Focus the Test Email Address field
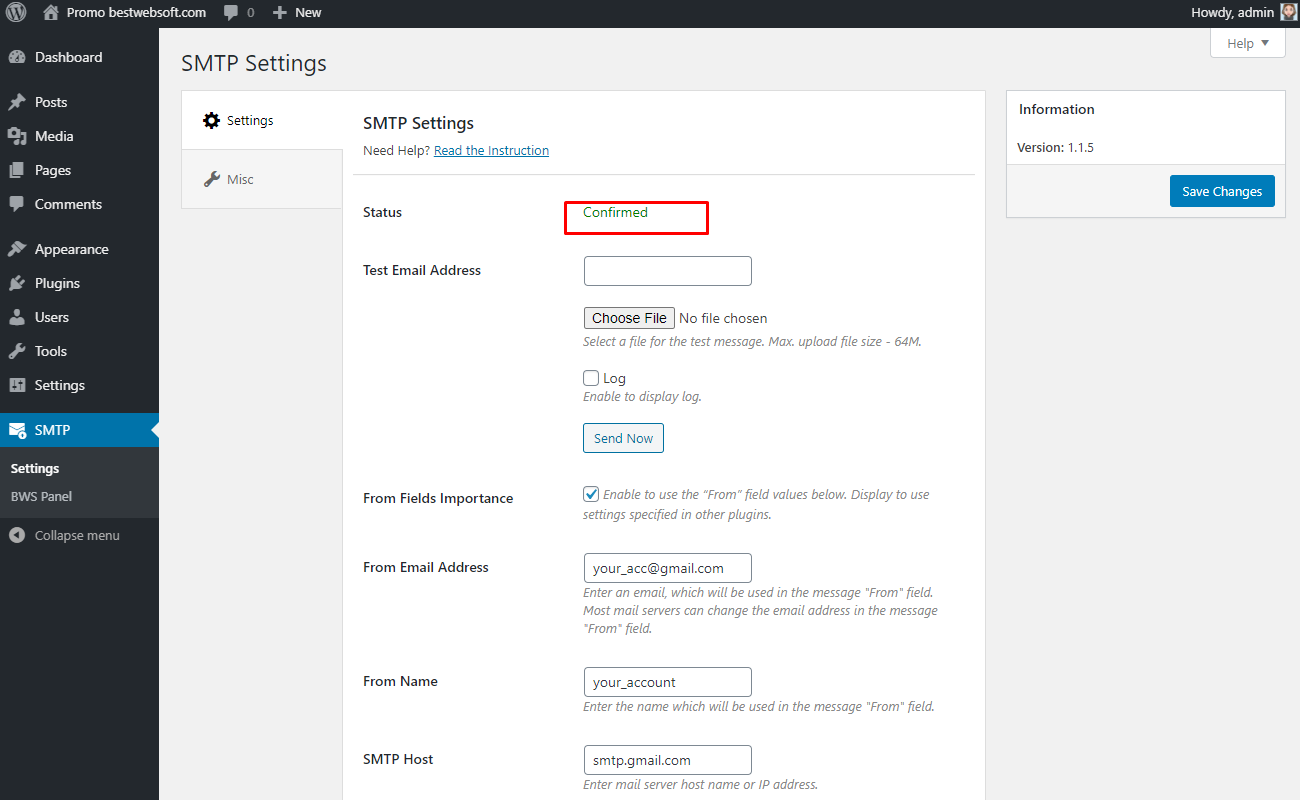The width and height of the screenshot is (1300, 800). (667, 271)
